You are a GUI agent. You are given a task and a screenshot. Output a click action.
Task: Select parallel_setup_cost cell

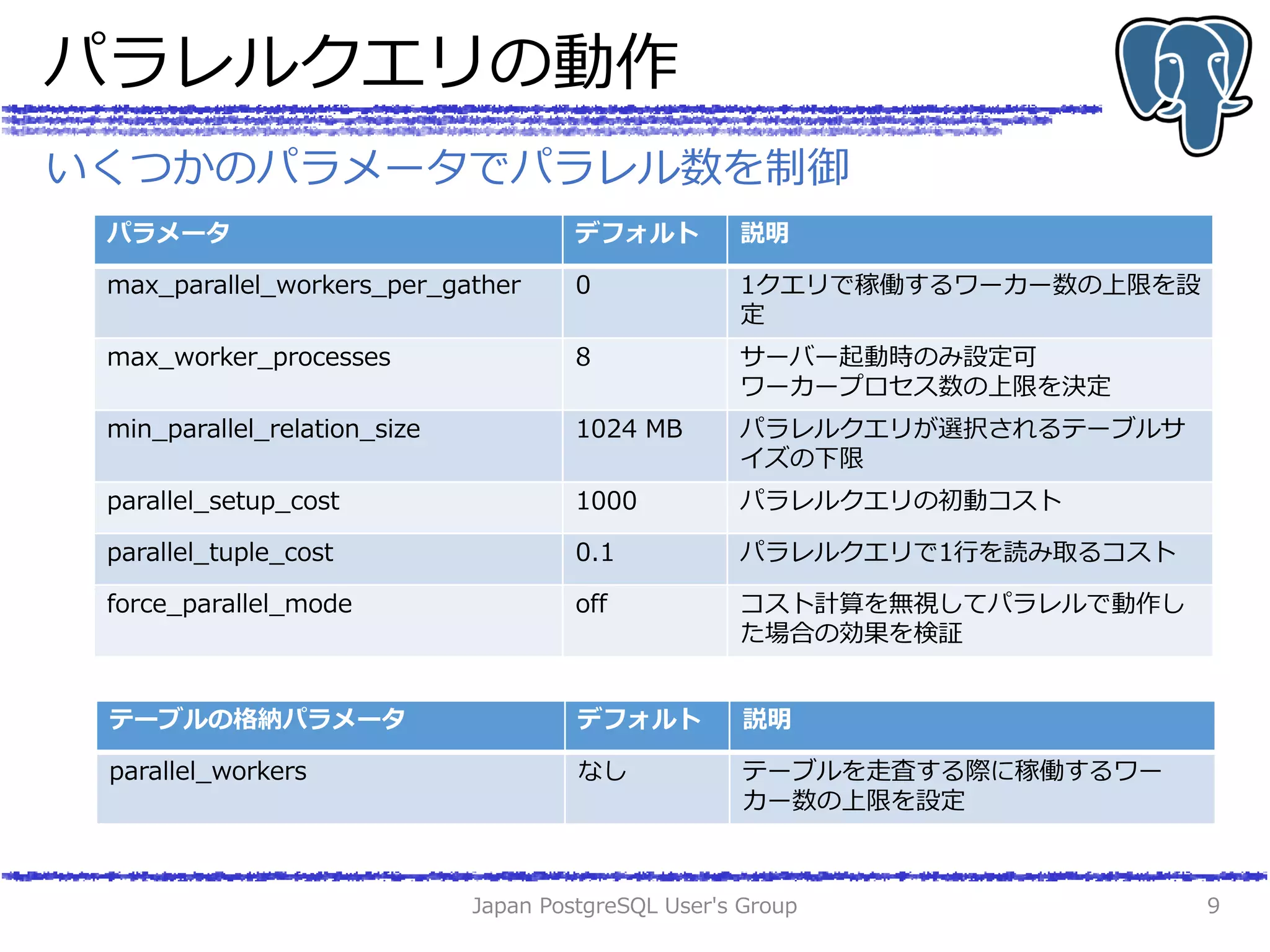(x=328, y=508)
